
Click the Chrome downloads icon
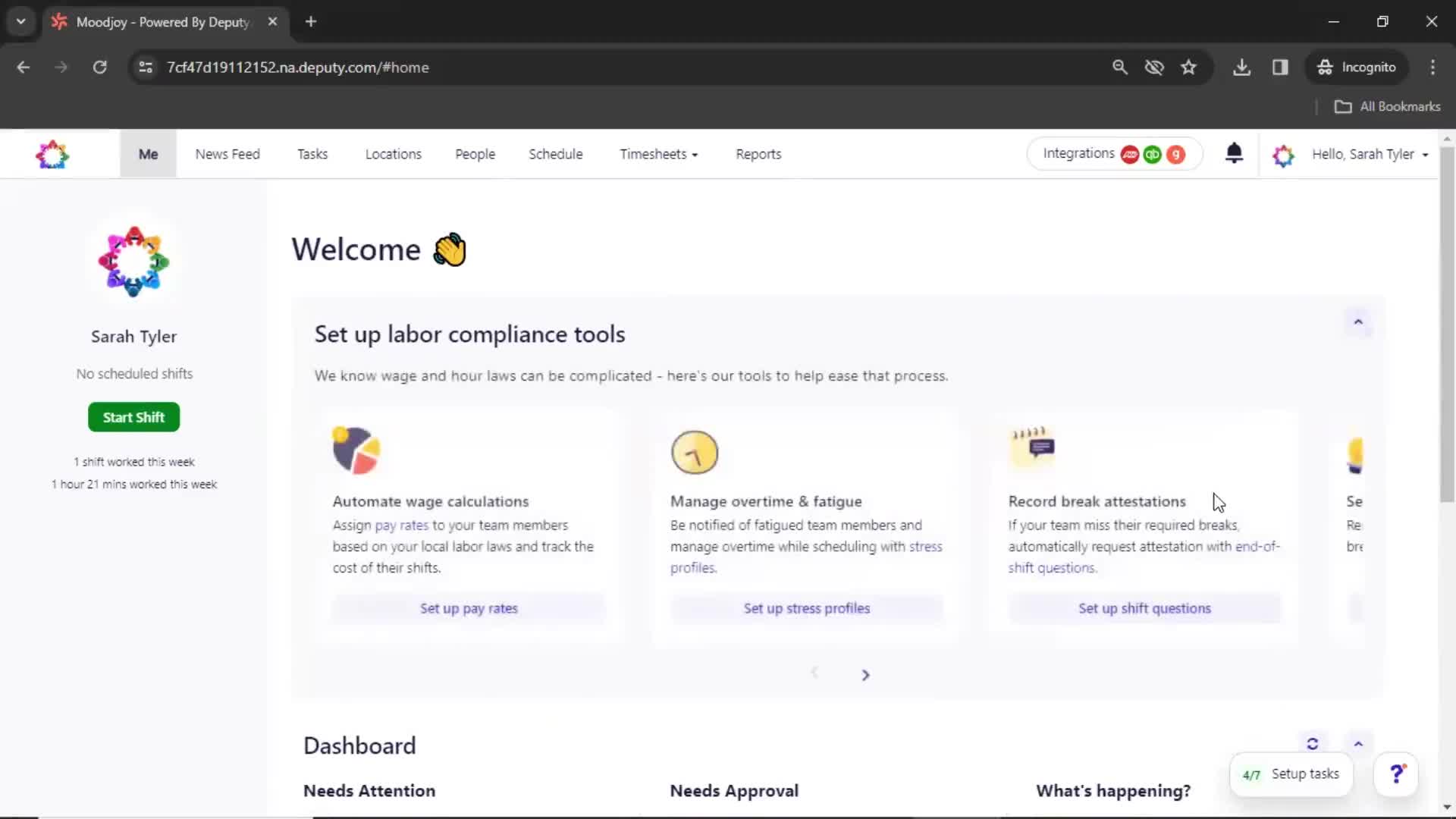click(x=1241, y=67)
